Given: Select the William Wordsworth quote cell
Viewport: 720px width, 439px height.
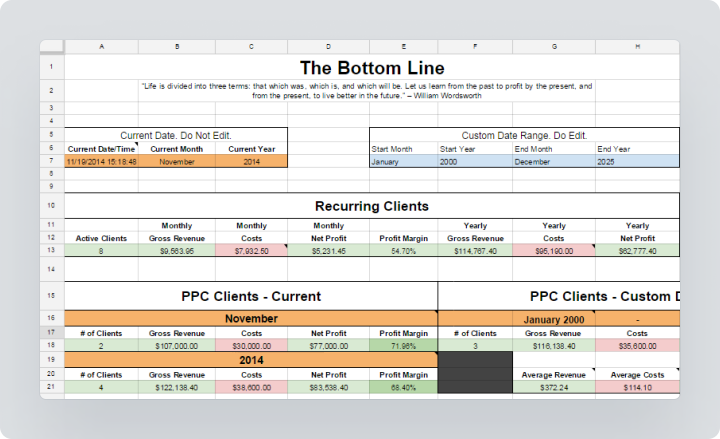Looking at the screenshot, I should (x=367, y=90).
